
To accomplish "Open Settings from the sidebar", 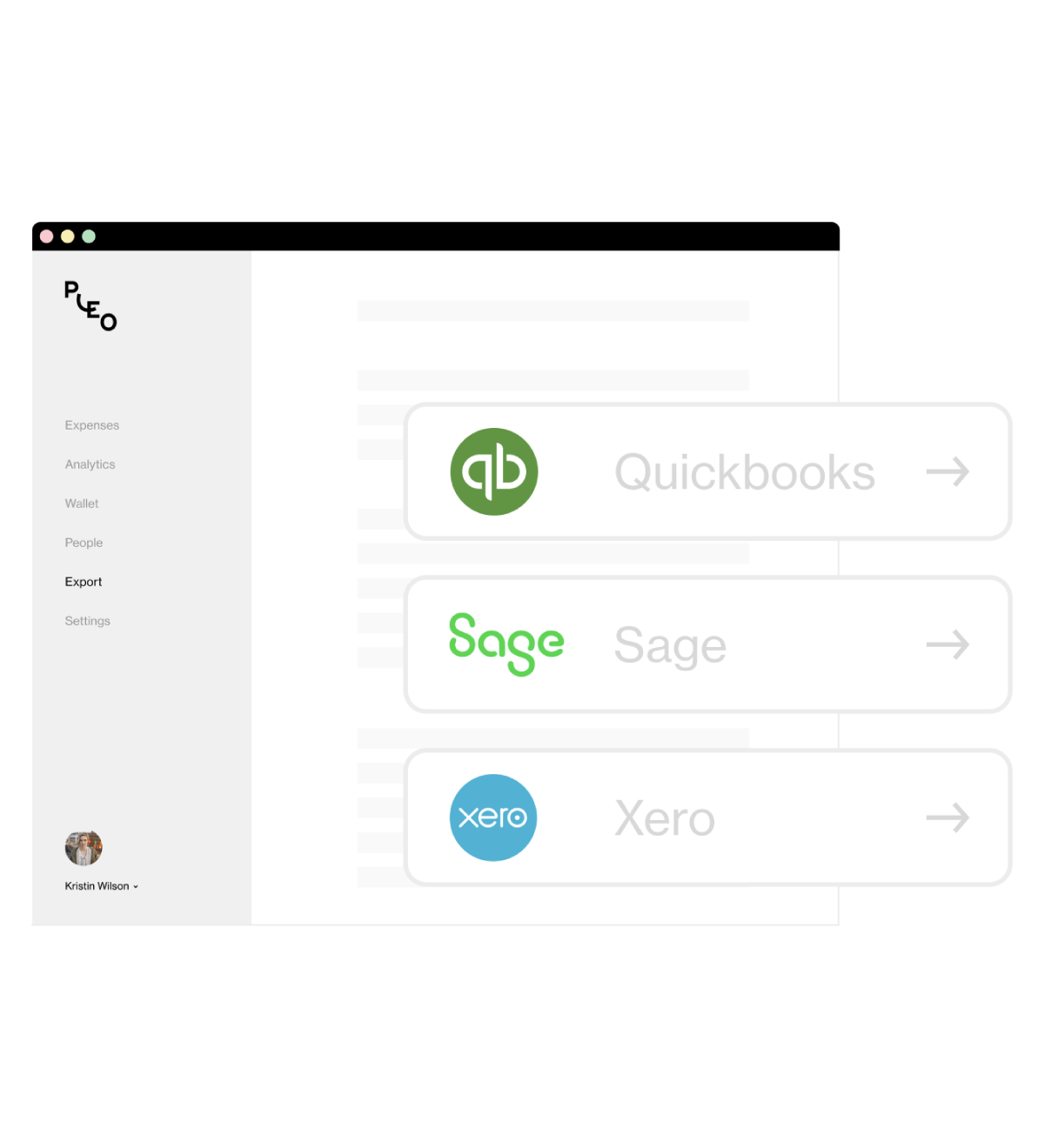I will click(x=87, y=621).
